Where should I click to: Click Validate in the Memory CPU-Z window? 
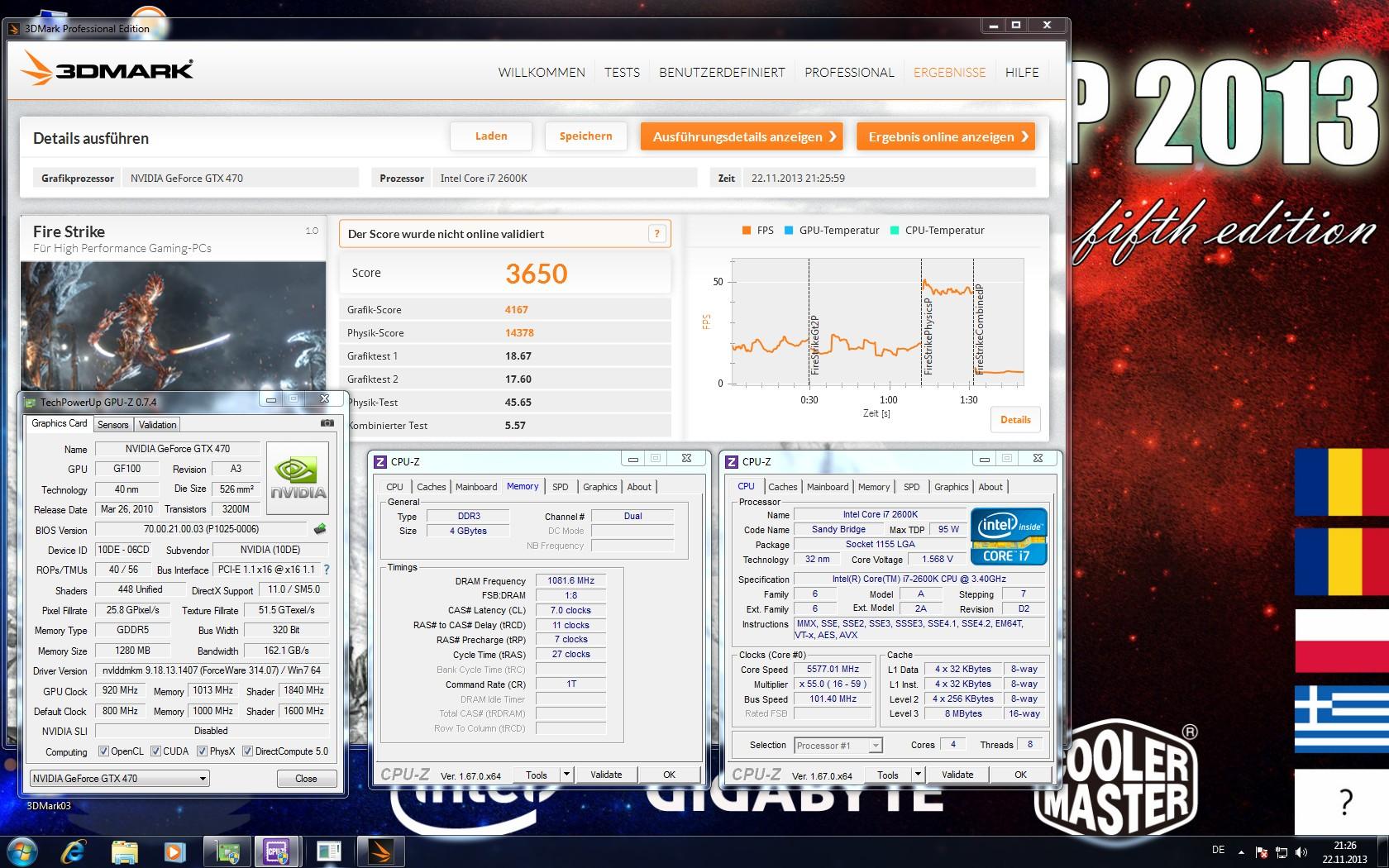point(606,775)
